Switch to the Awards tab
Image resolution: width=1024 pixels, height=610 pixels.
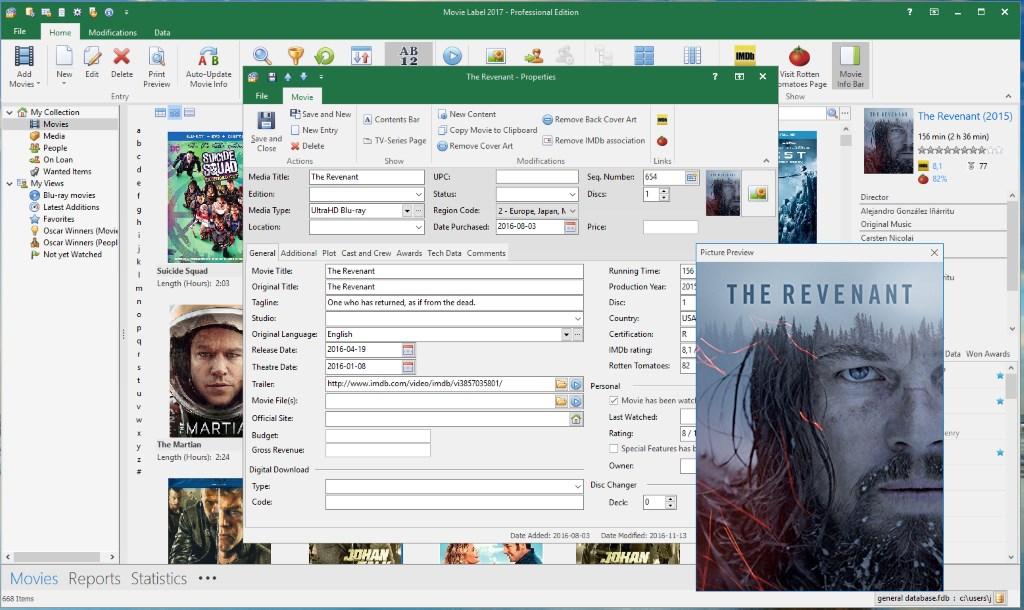tap(409, 253)
